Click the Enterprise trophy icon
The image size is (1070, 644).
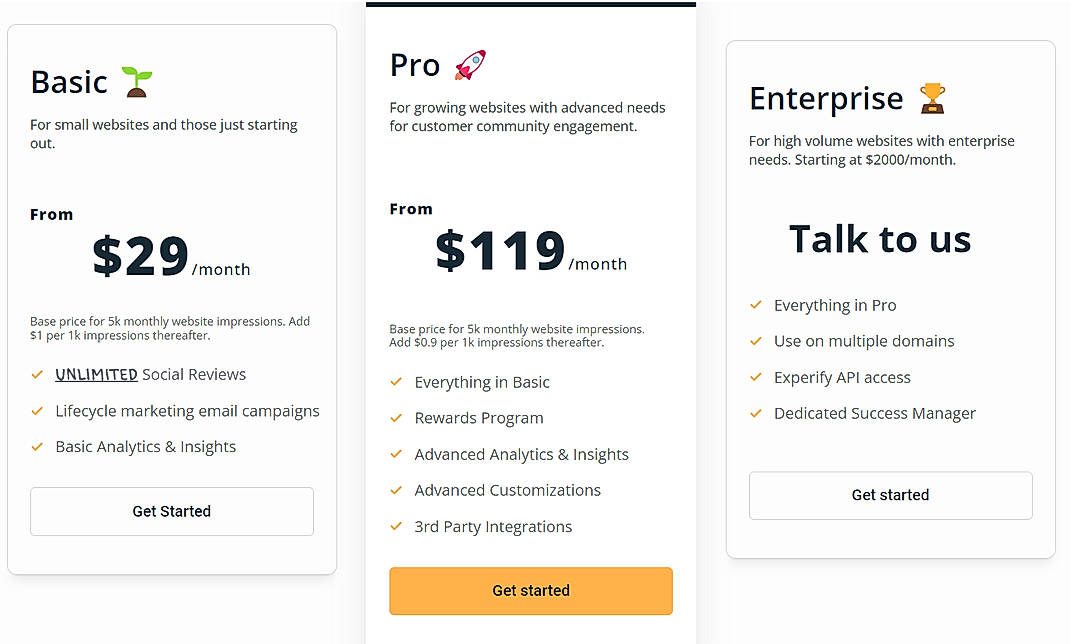[932, 98]
